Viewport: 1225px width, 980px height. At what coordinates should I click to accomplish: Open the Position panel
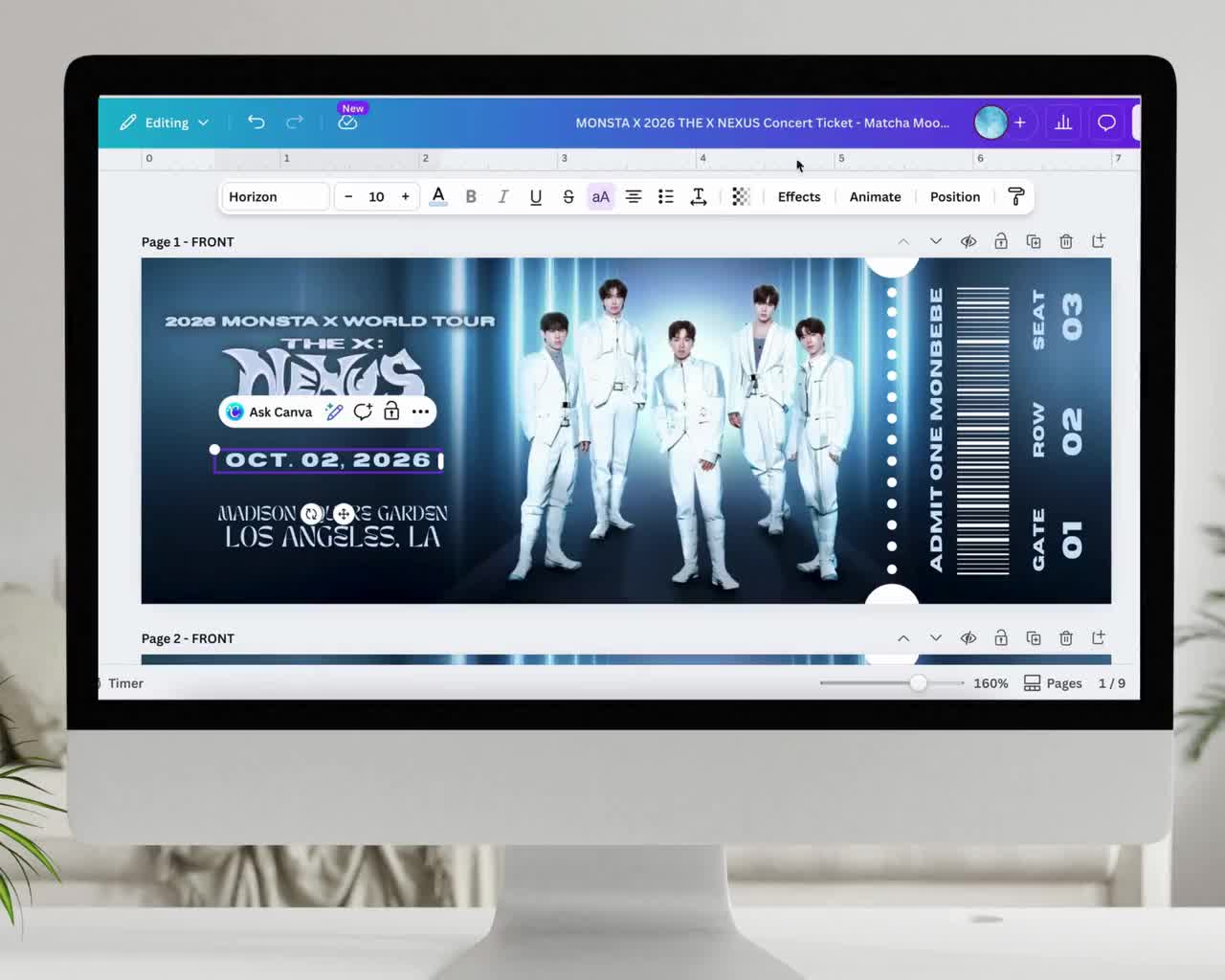[x=955, y=196]
